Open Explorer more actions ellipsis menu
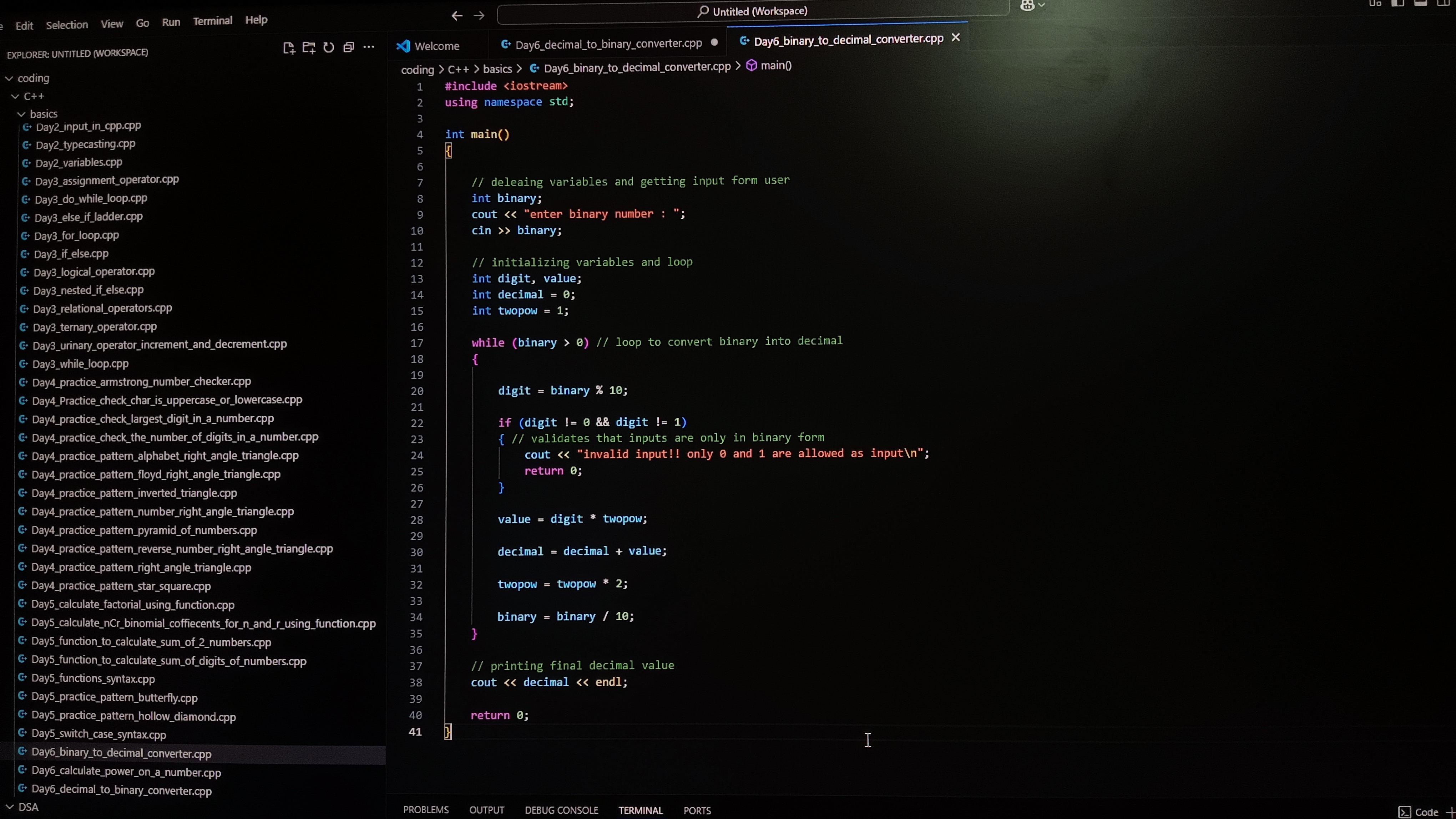1456x819 pixels. pyautogui.click(x=369, y=47)
